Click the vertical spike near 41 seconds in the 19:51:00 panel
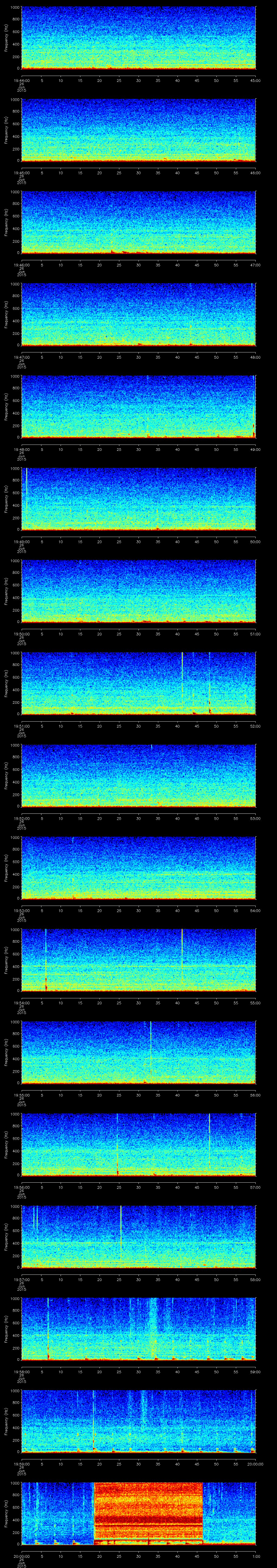277x1568 pixels. coord(182,673)
